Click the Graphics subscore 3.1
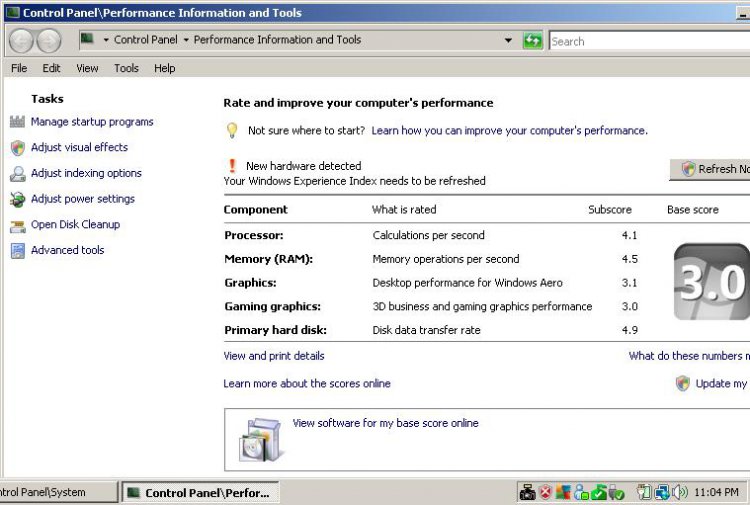This screenshot has height=505, width=750. click(629, 283)
